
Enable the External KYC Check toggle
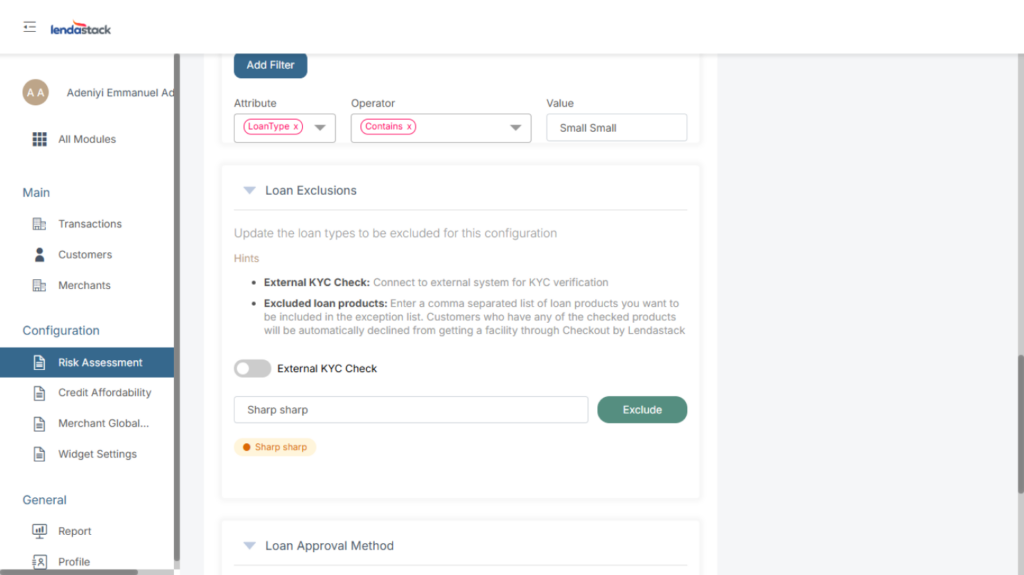pos(252,369)
